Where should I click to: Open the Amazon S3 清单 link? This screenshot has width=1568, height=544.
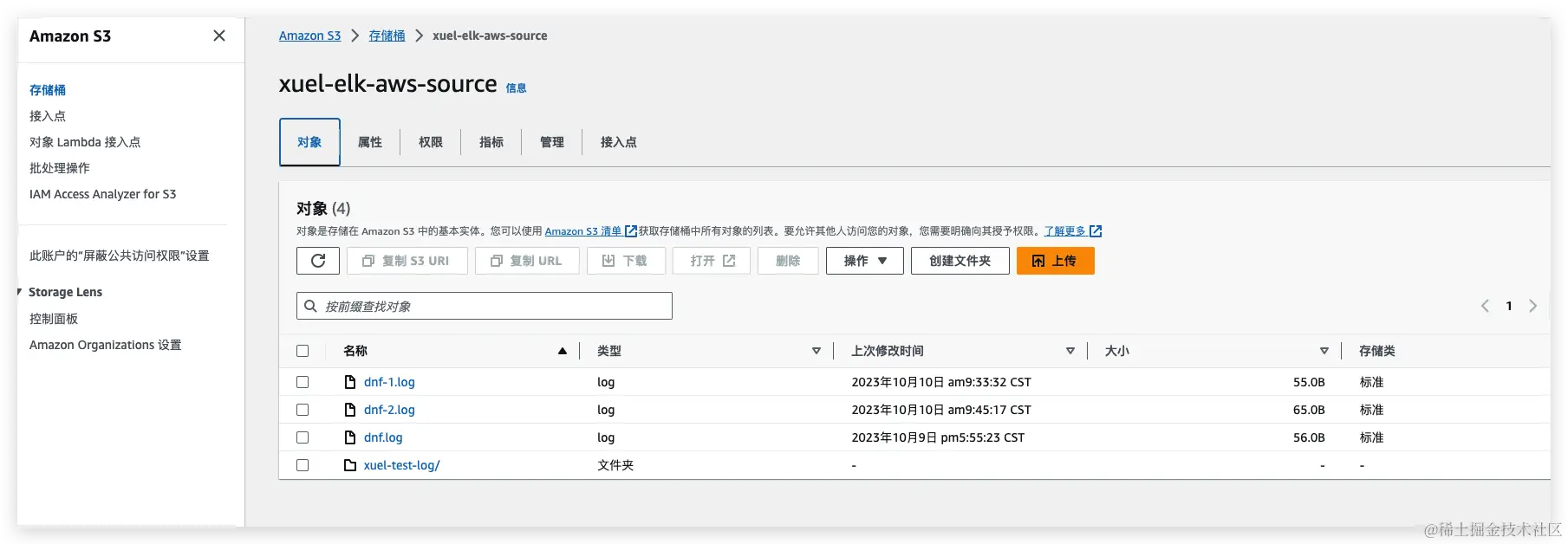[583, 231]
